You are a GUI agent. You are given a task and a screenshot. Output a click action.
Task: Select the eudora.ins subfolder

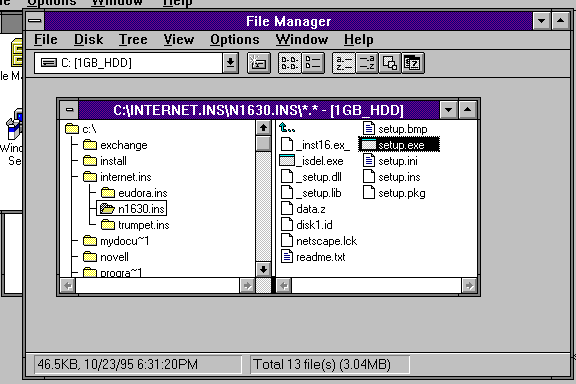[134, 193]
